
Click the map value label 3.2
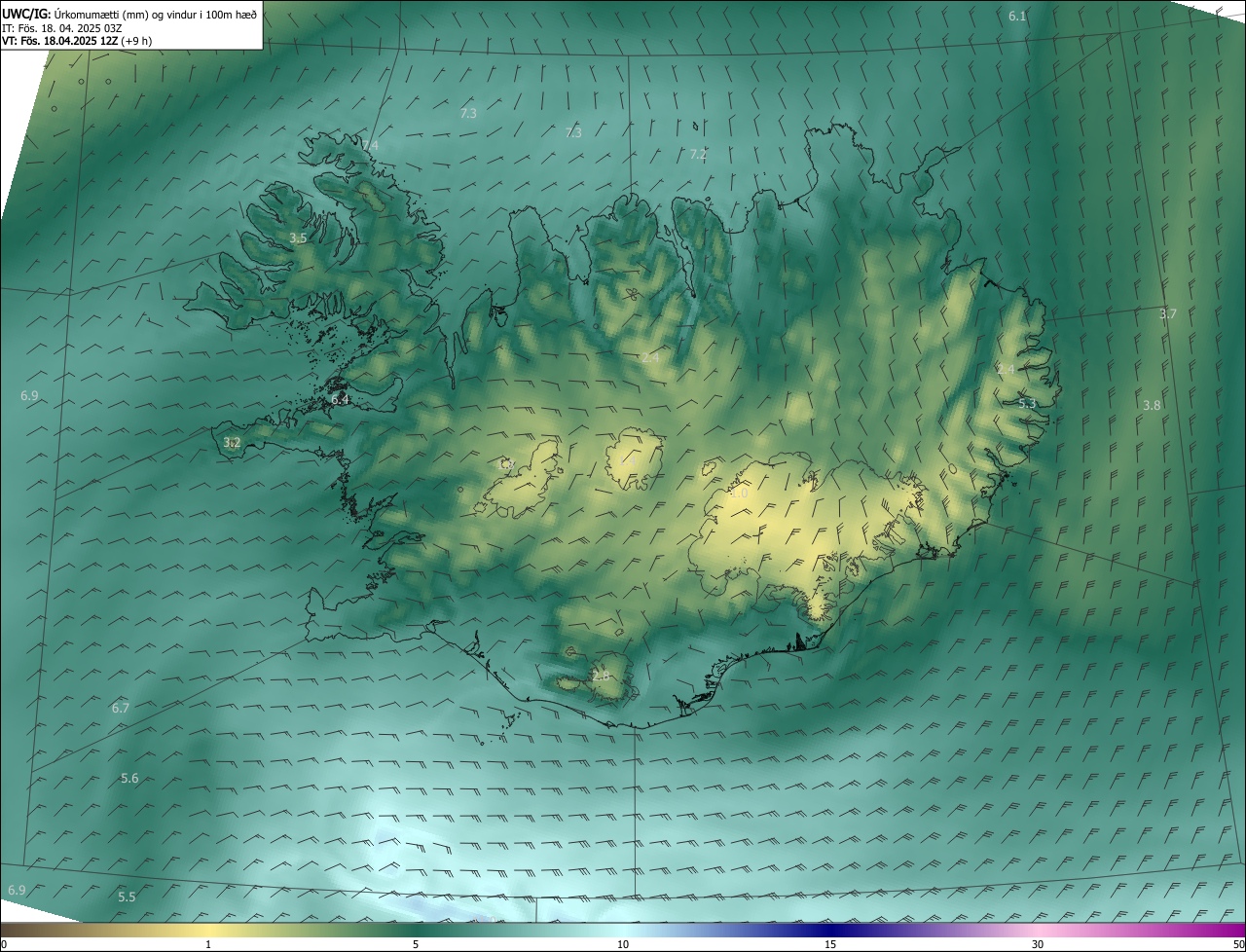(232, 443)
